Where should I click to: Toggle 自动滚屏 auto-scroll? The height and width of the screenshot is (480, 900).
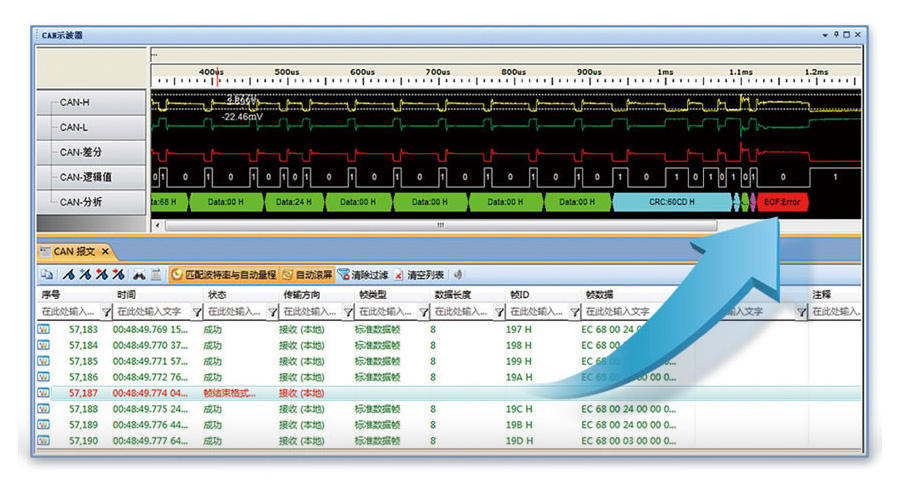(x=306, y=274)
